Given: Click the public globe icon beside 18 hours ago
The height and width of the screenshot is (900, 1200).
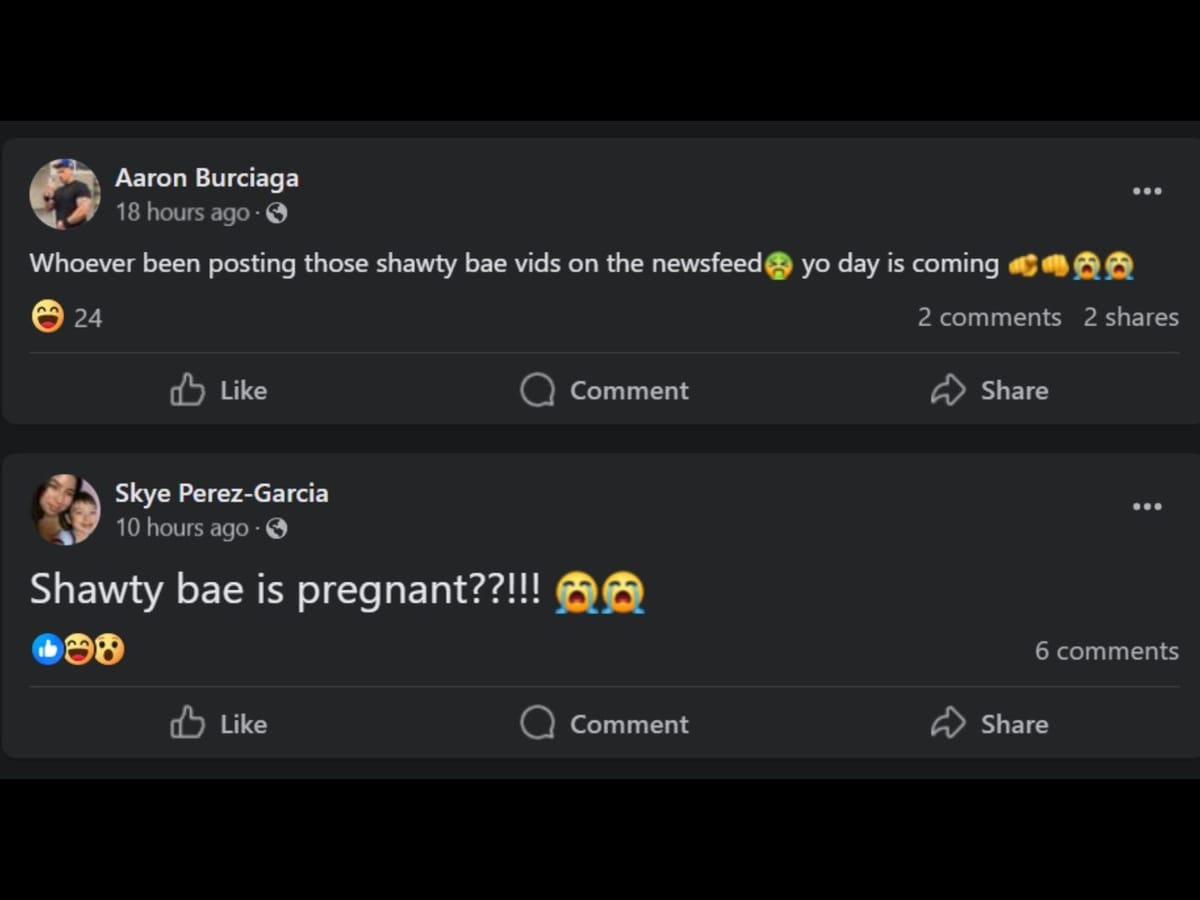Looking at the screenshot, I should 277,213.
